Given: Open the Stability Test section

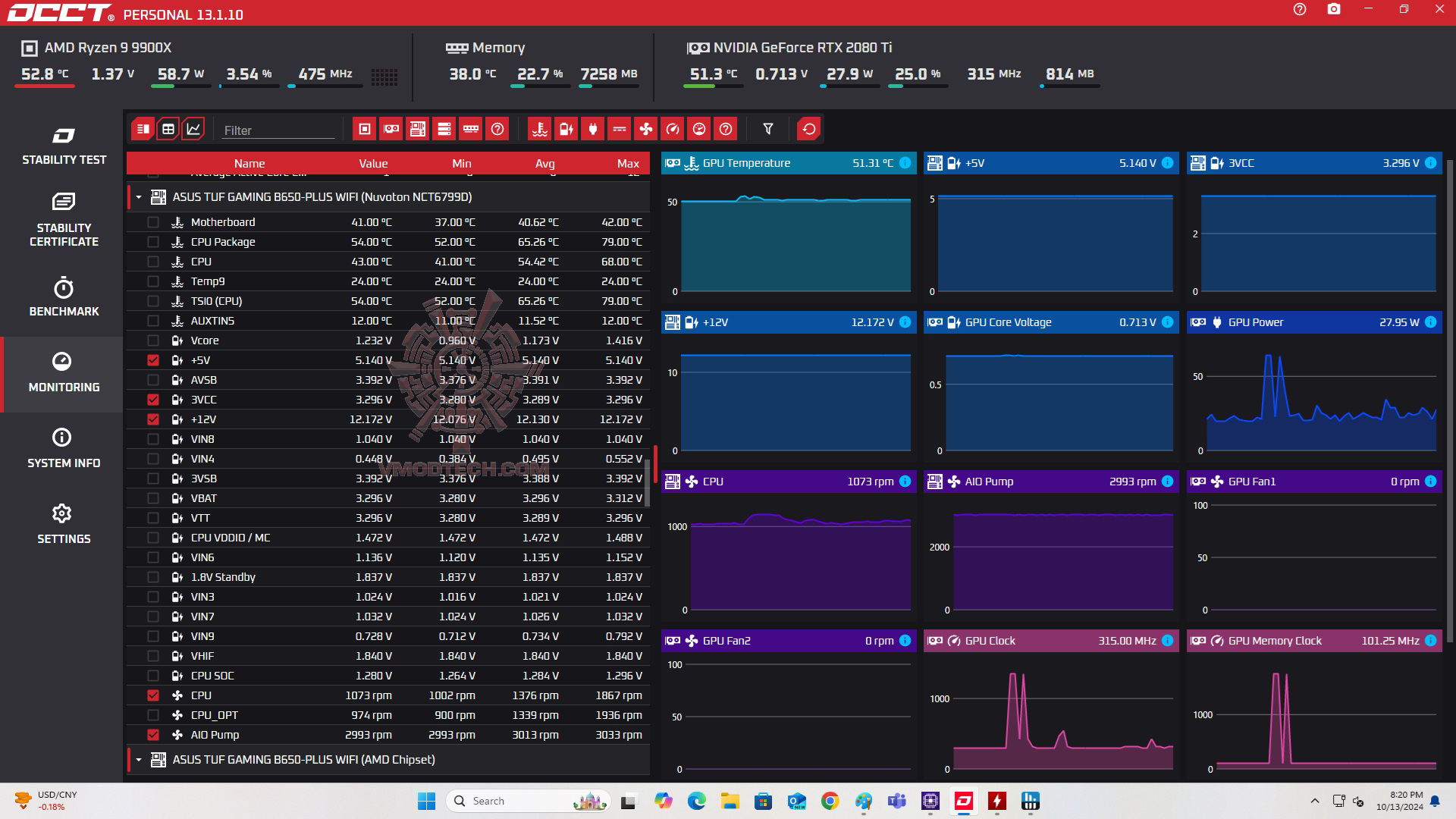Looking at the screenshot, I should click(64, 146).
